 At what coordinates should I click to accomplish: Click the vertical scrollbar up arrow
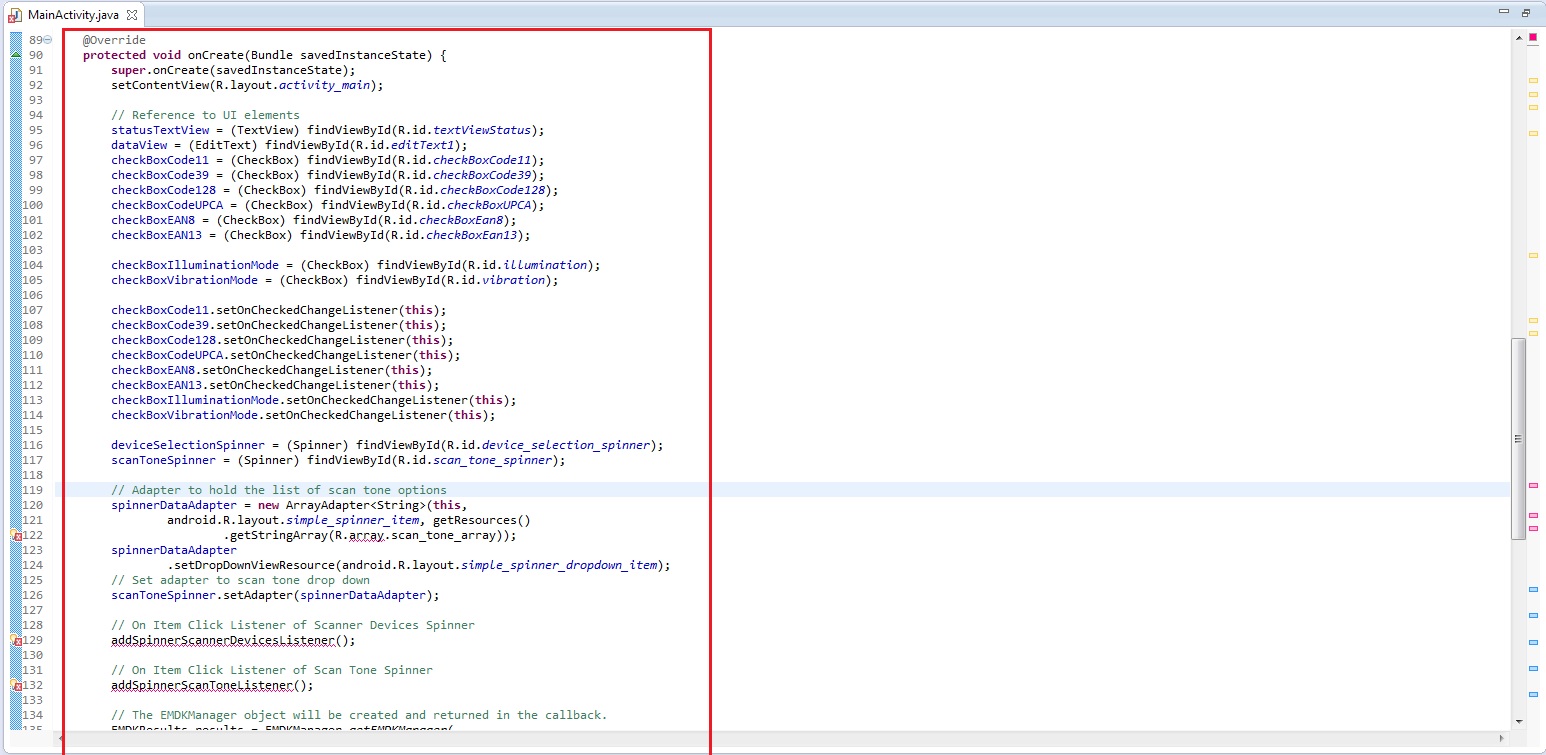[1518, 37]
